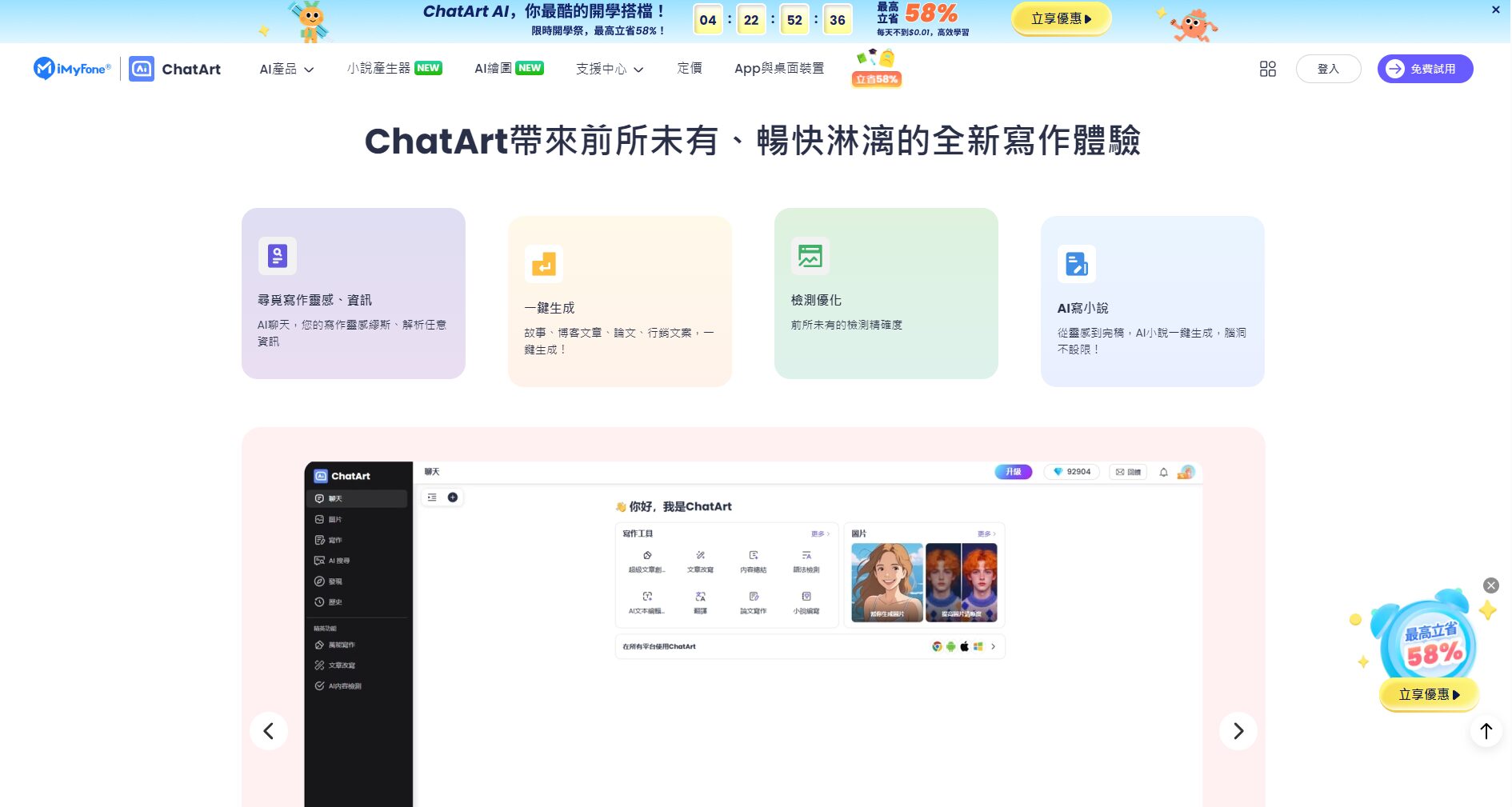Click the back-to-top arrow icon
The height and width of the screenshot is (807, 1512).
click(x=1486, y=731)
